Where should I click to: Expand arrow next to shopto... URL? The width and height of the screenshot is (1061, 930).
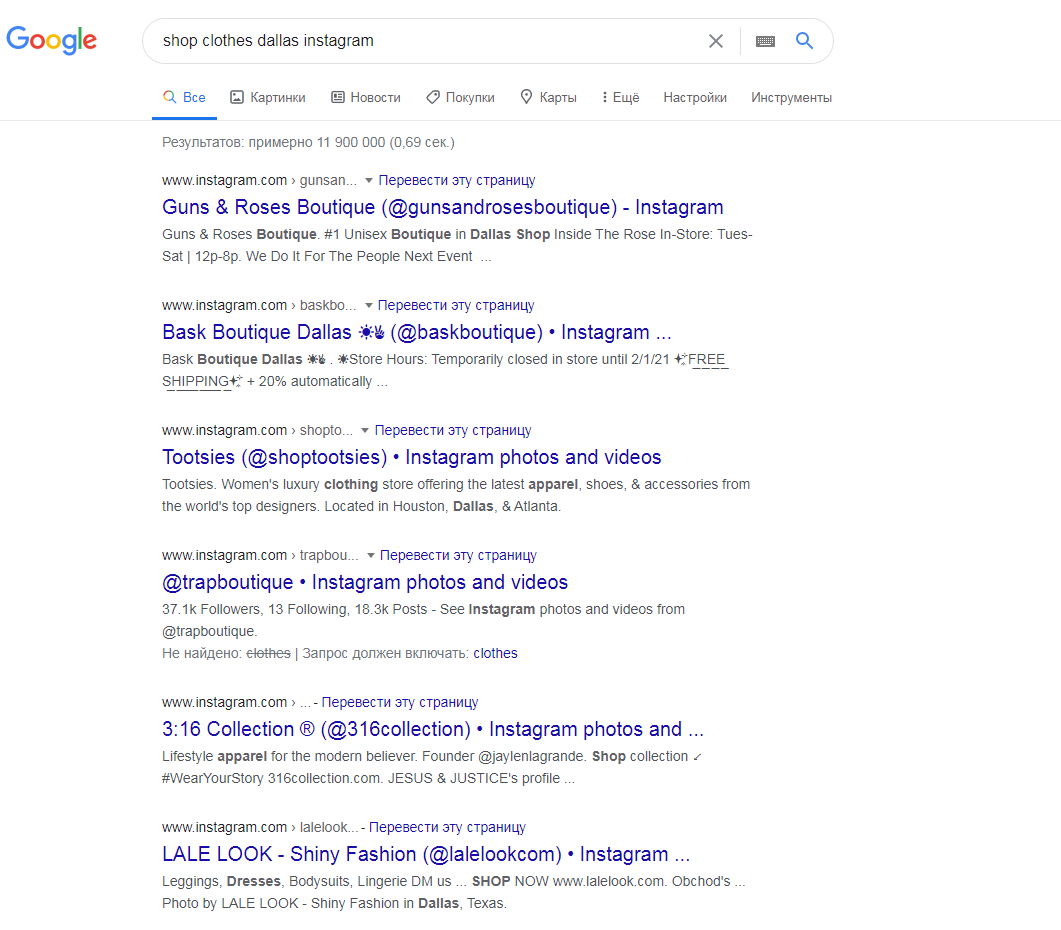pos(365,430)
